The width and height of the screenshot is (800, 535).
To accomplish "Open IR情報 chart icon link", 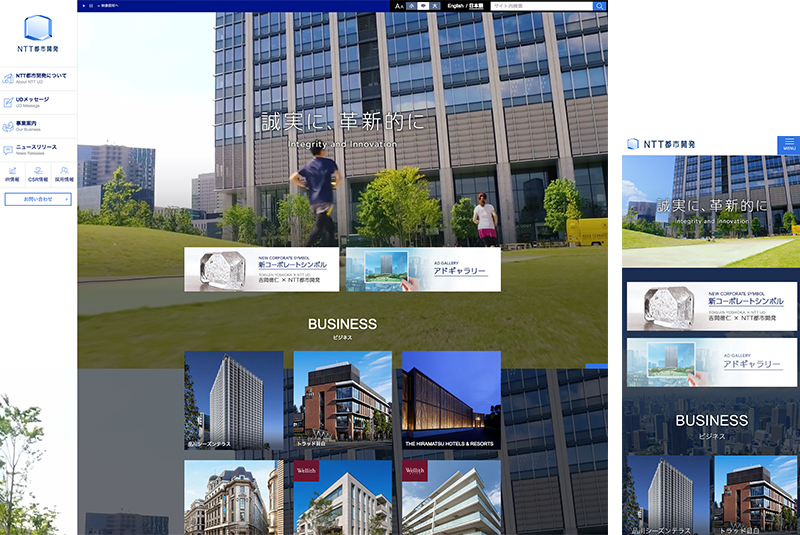I will (x=12, y=174).
